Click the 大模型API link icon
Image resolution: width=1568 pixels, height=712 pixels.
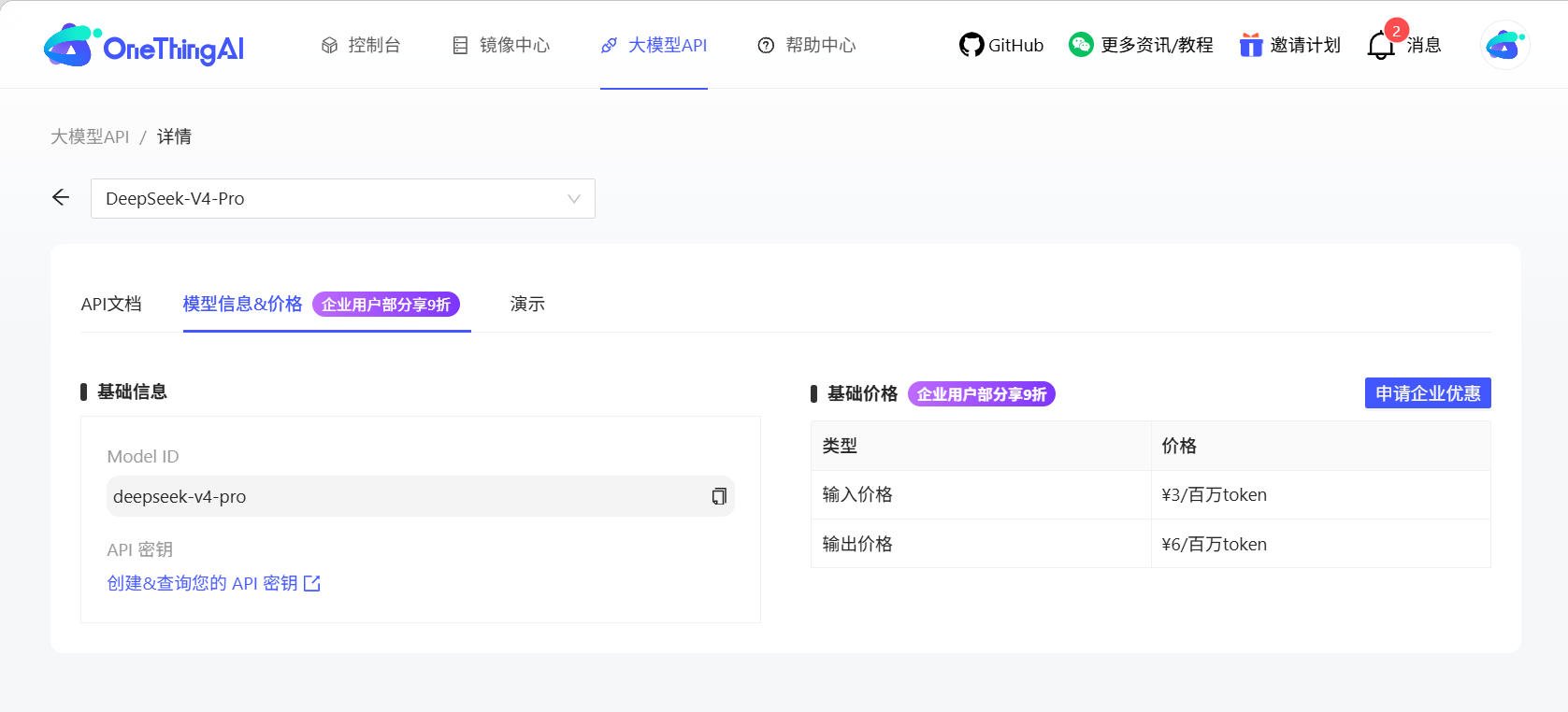[x=609, y=45]
